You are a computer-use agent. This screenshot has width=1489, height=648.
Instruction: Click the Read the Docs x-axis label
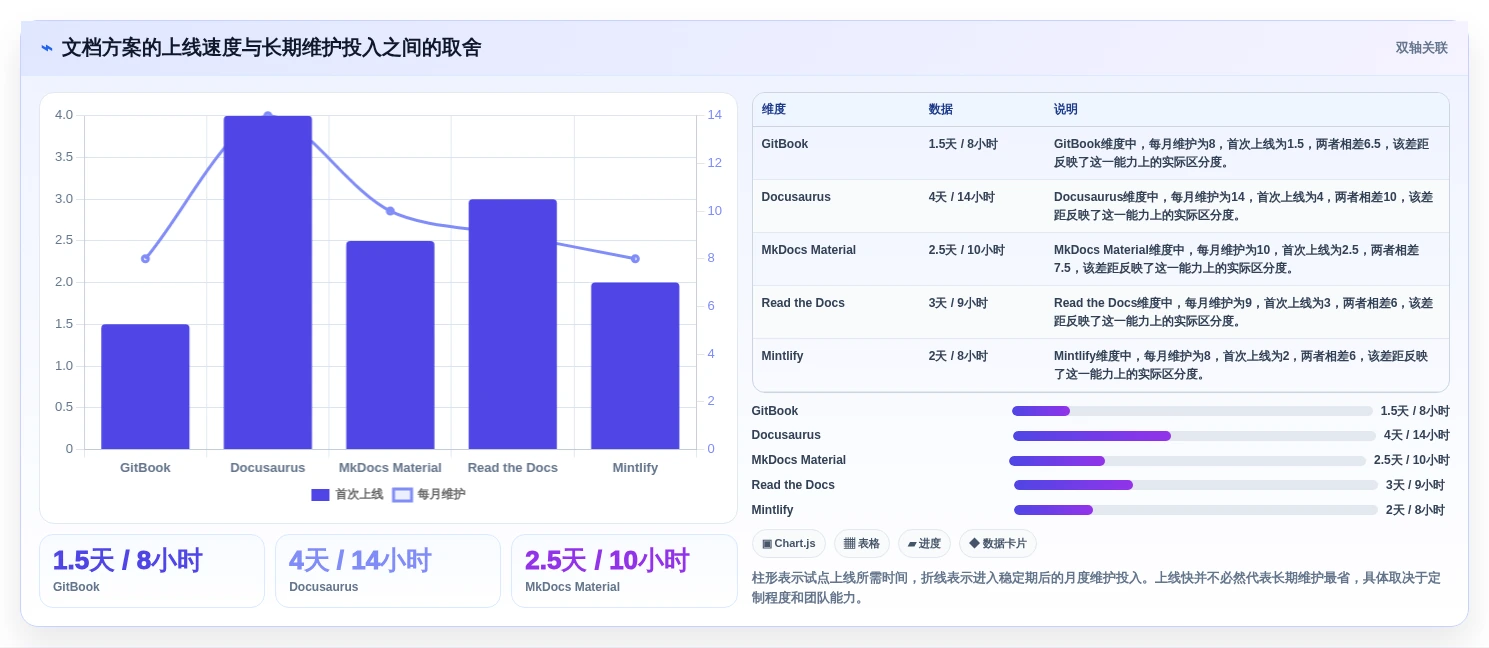pos(513,468)
